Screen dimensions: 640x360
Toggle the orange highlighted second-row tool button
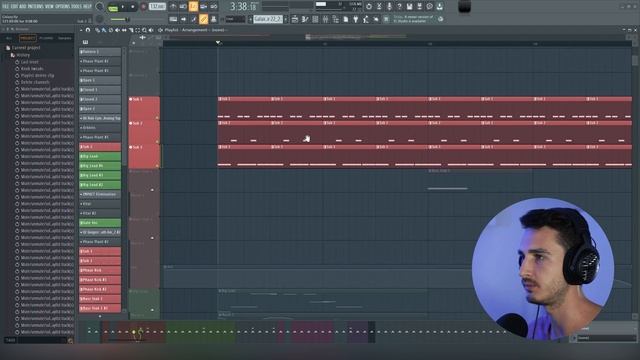[203, 19]
